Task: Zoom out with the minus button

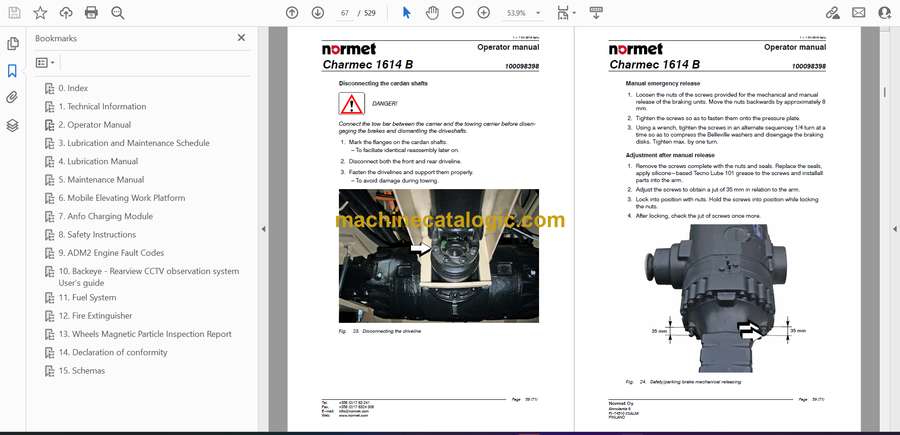Action: coord(457,13)
